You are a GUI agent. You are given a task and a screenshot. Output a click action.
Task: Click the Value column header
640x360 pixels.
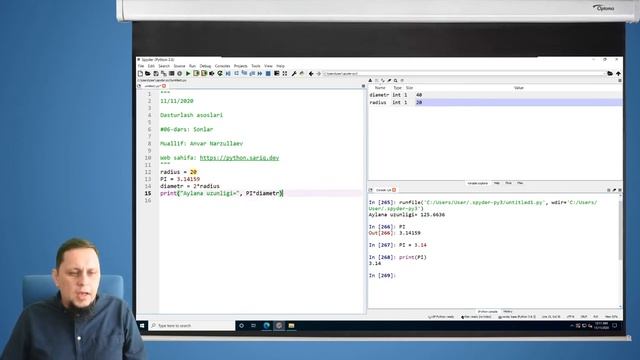pos(519,88)
